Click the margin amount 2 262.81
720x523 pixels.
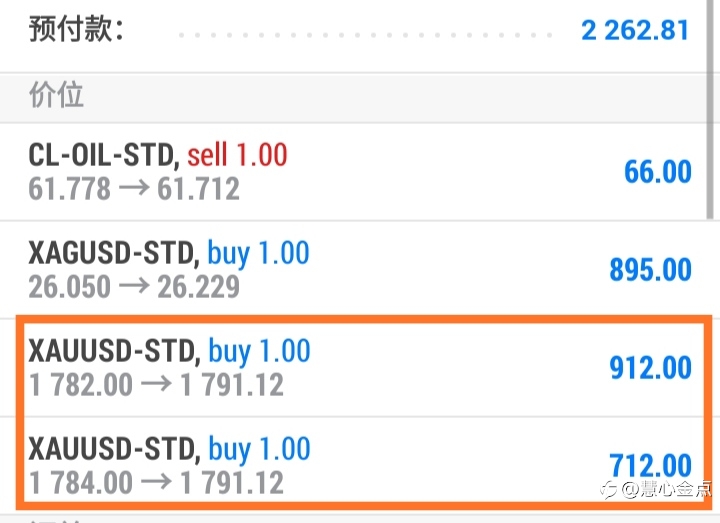pyautogui.click(x=635, y=30)
